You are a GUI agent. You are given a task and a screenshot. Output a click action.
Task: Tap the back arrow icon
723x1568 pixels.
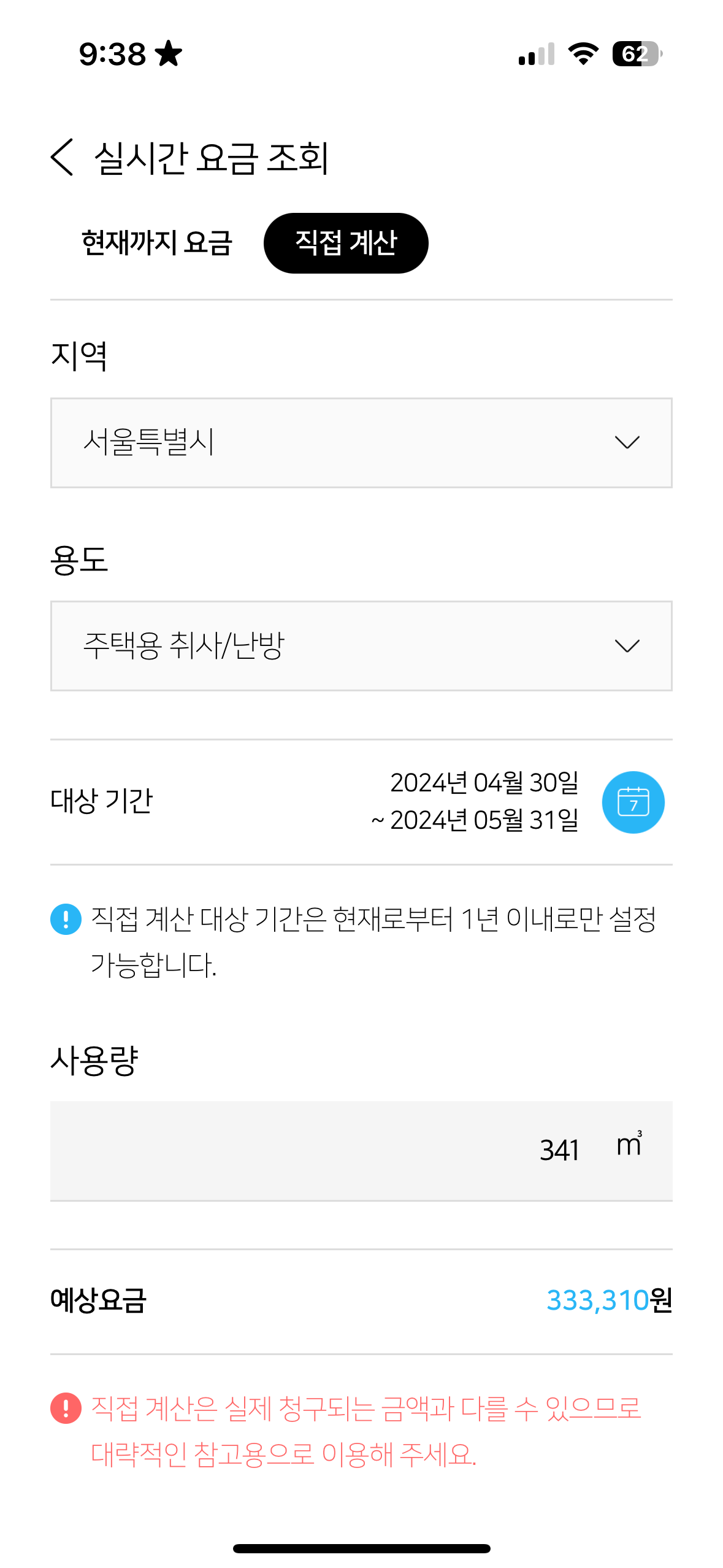click(62, 157)
